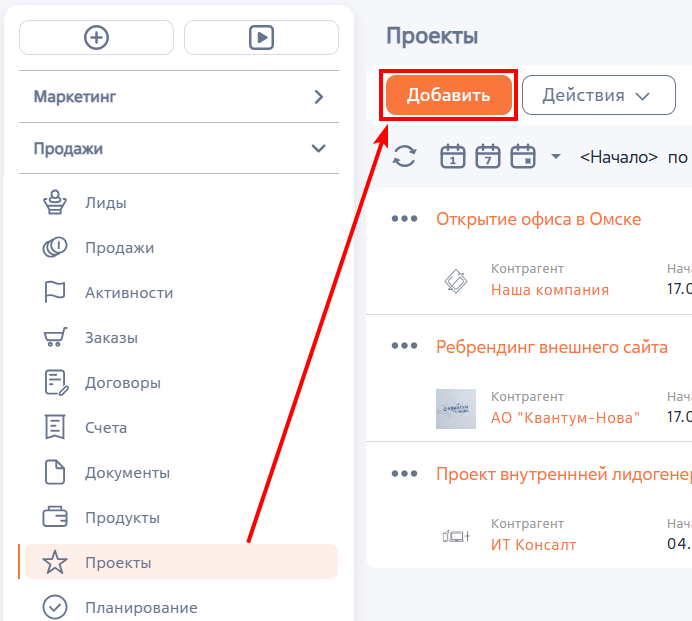Refresh the projects list
Screen dimensions: 692x621
click(404, 156)
